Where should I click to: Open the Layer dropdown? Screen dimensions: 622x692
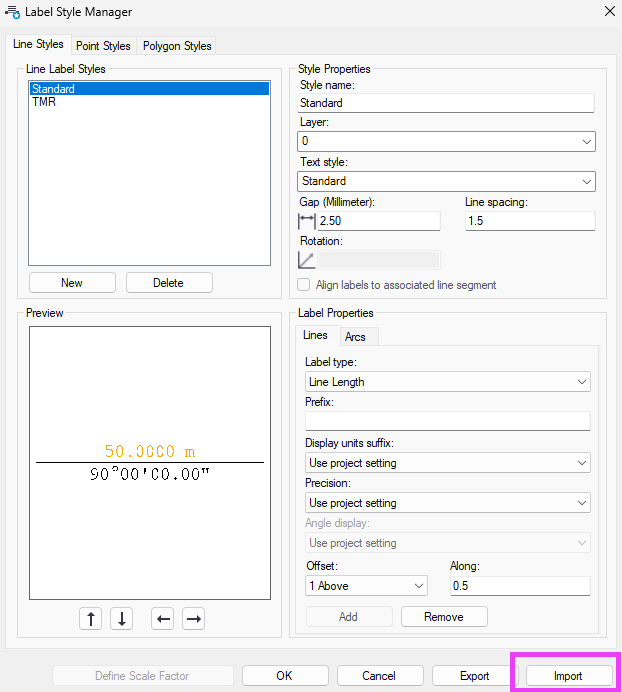[x=446, y=142]
